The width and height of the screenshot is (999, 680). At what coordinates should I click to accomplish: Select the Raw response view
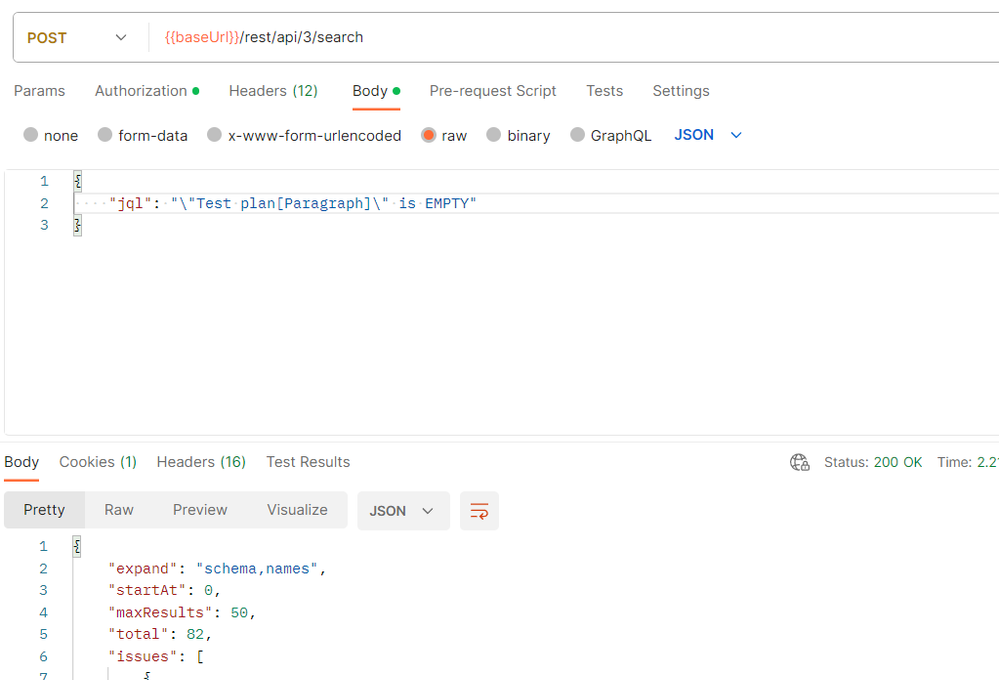tap(119, 510)
